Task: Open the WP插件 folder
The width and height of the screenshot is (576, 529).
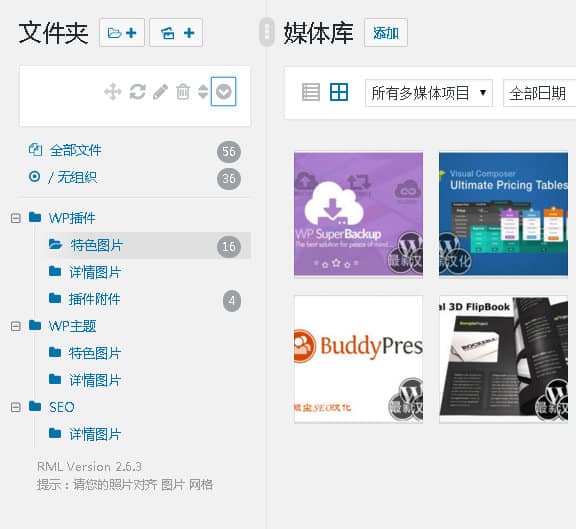Action: [x=72, y=218]
